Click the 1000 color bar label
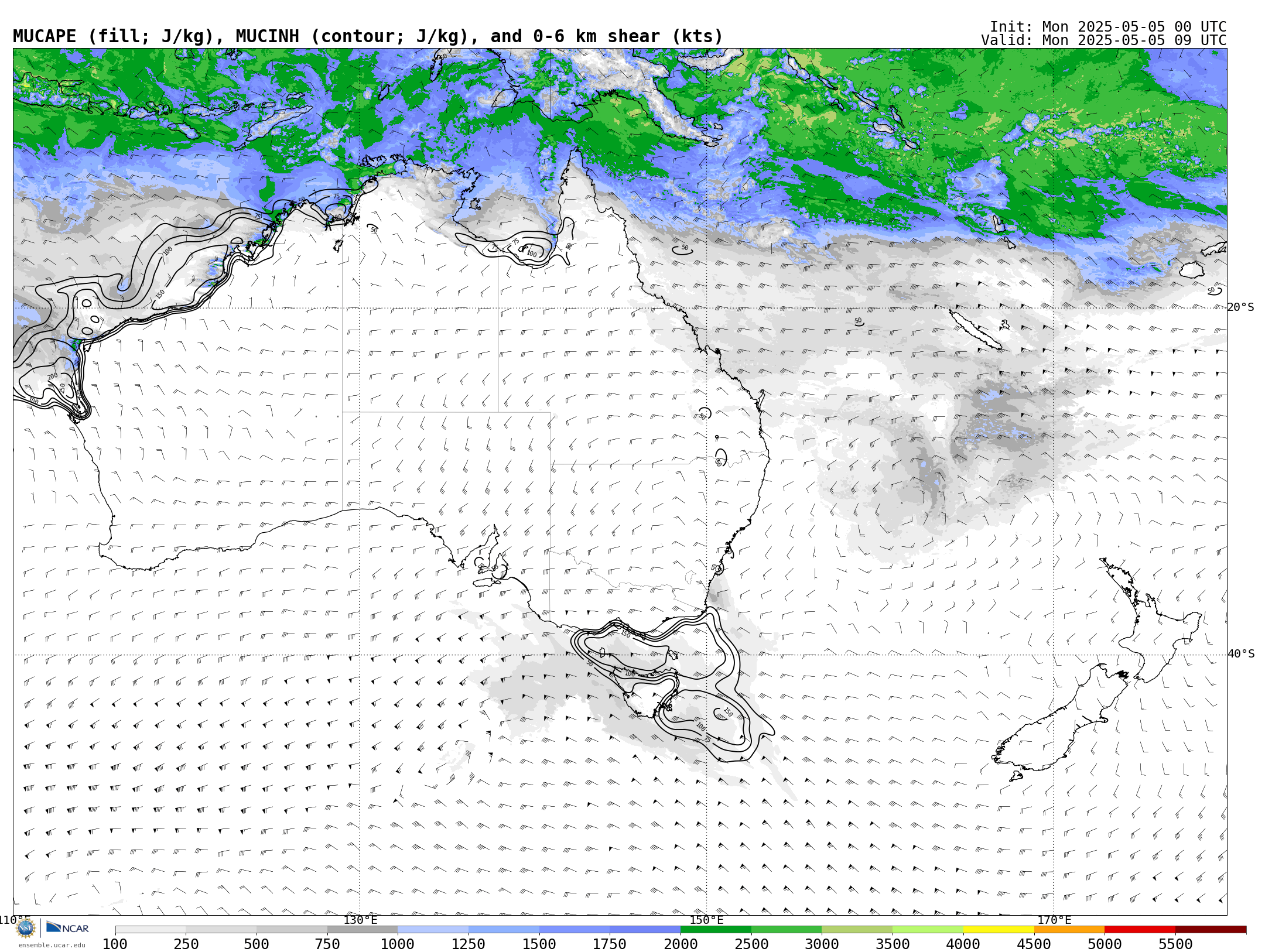The image size is (1265, 952). [x=398, y=944]
